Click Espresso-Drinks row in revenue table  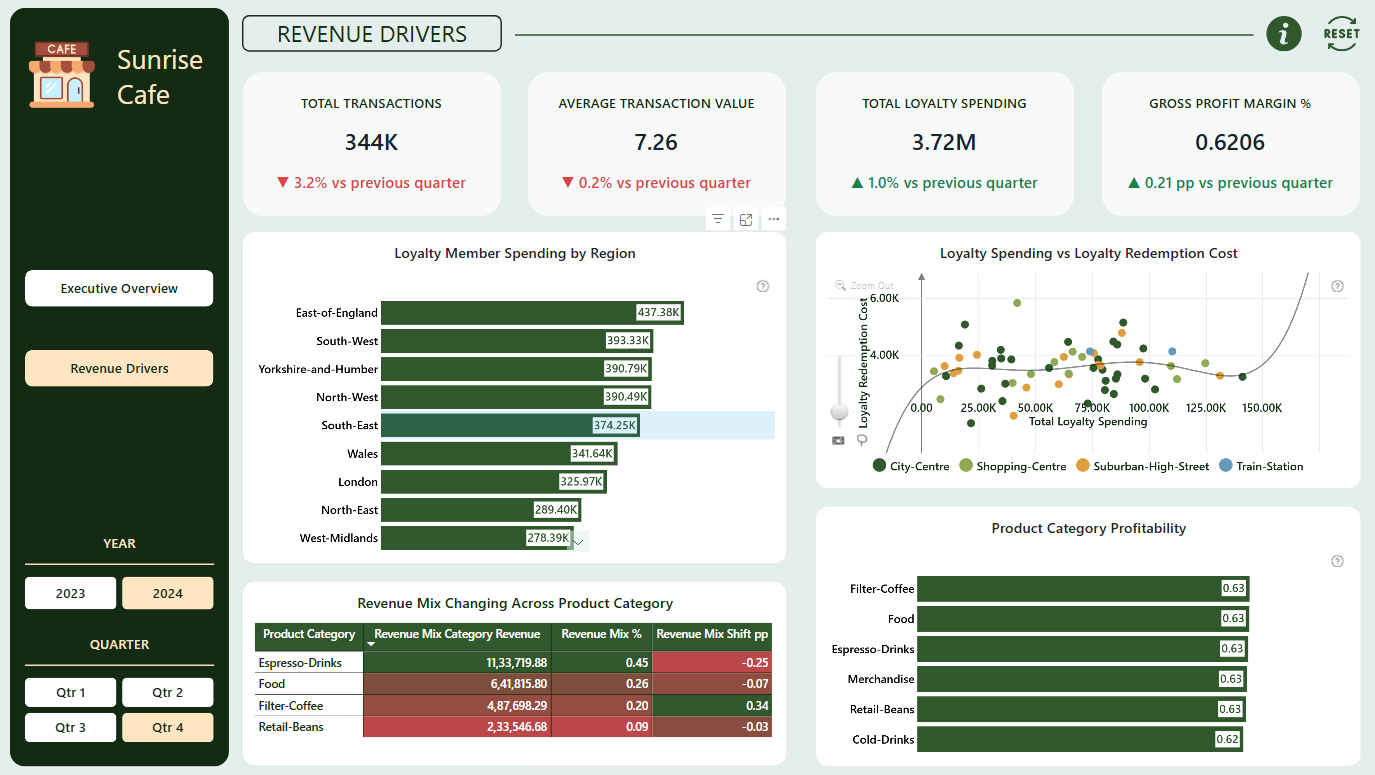[514, 662]
